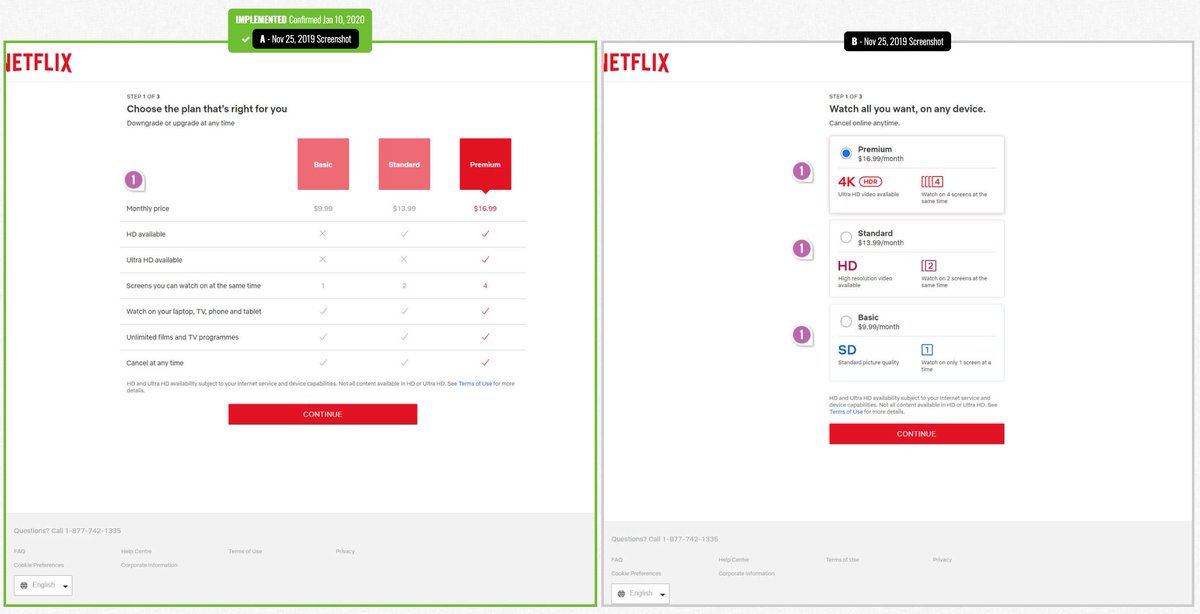Open Corporate Information footer link in version B
Screen dimensions: 1200x614
[746, 573]
